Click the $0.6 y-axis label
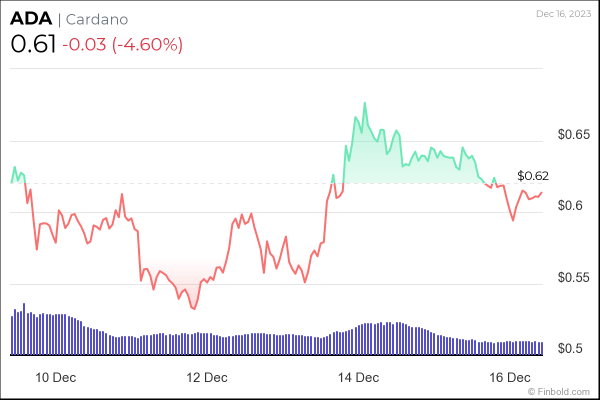The width and height of the screenshot is (600, 400). pyautogui.click(x=570, y=206)
